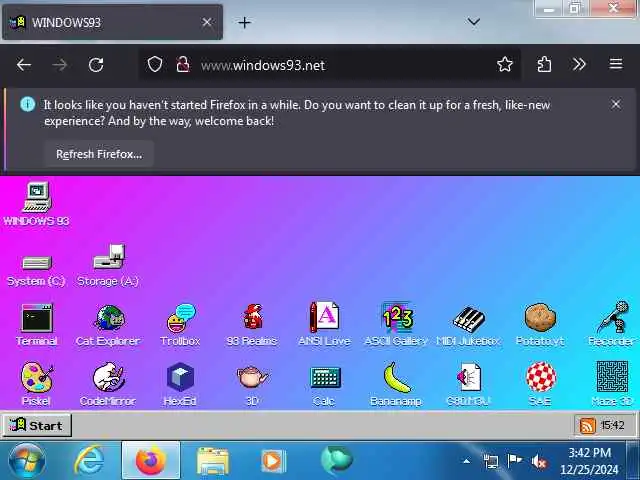Open the Action Center flag icon
640x480 pixels.
coord(514,461)
